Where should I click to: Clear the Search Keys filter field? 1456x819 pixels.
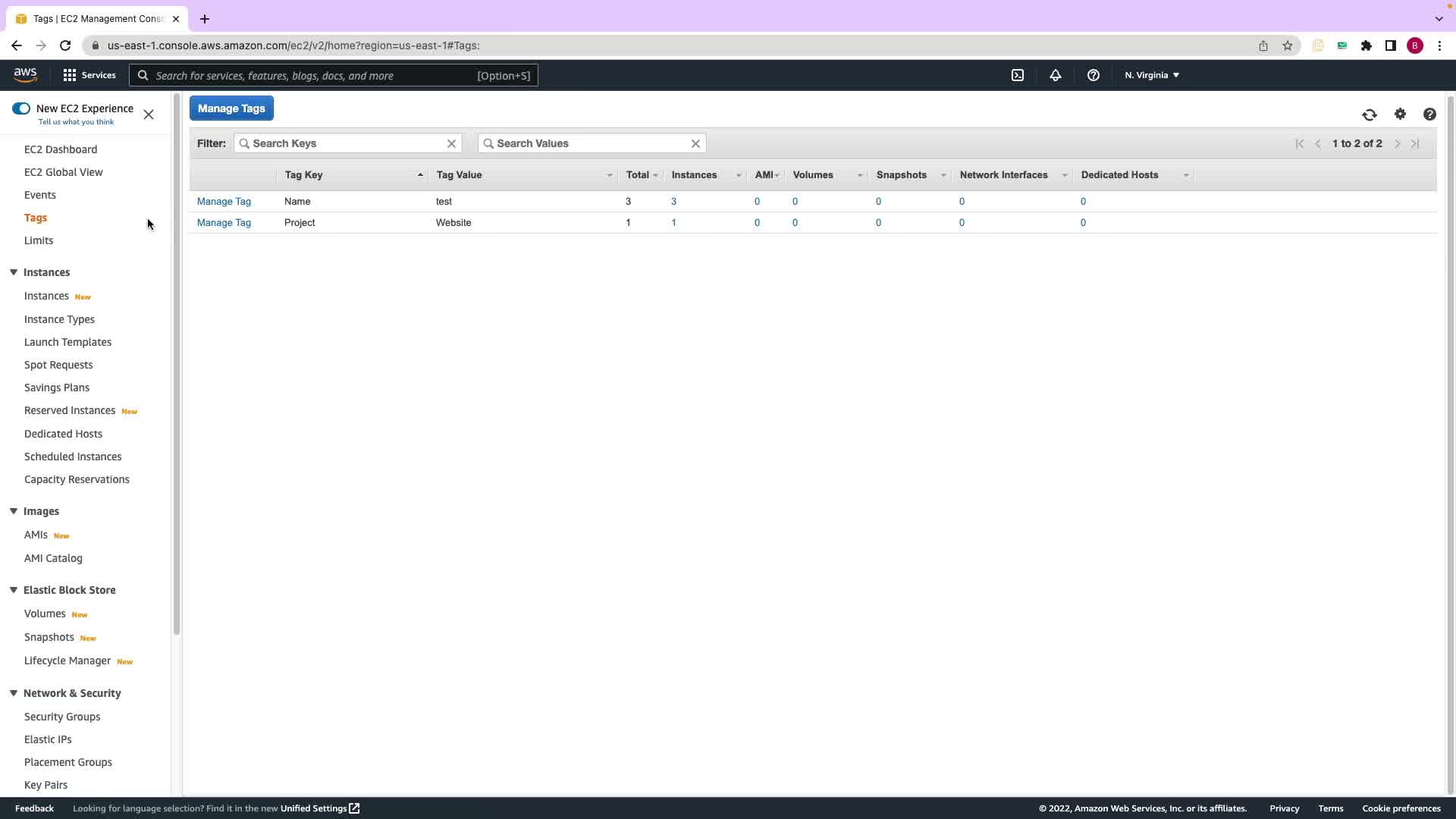click(451, 143)
